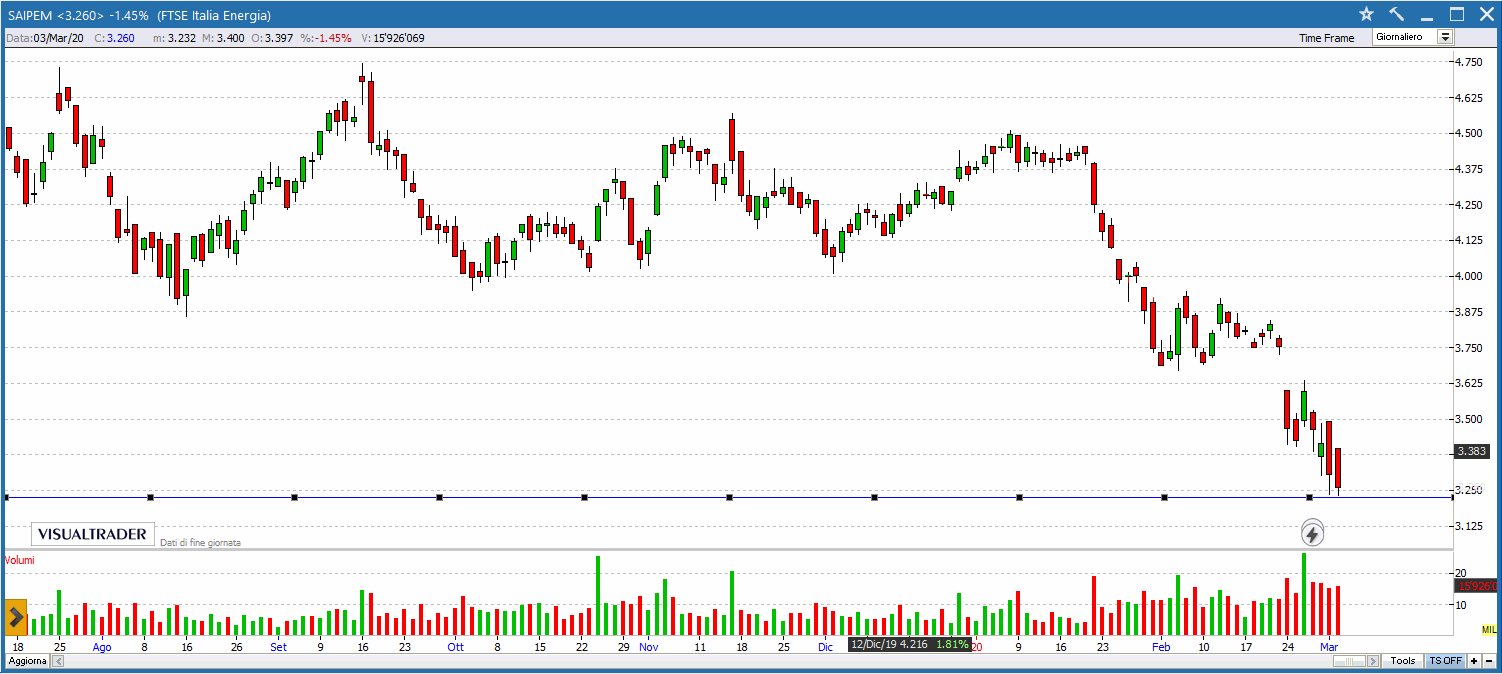Click the 'Dati di fine giornata' text
The width and height of the screenshot is (1502, 674).
click(200, 542)
